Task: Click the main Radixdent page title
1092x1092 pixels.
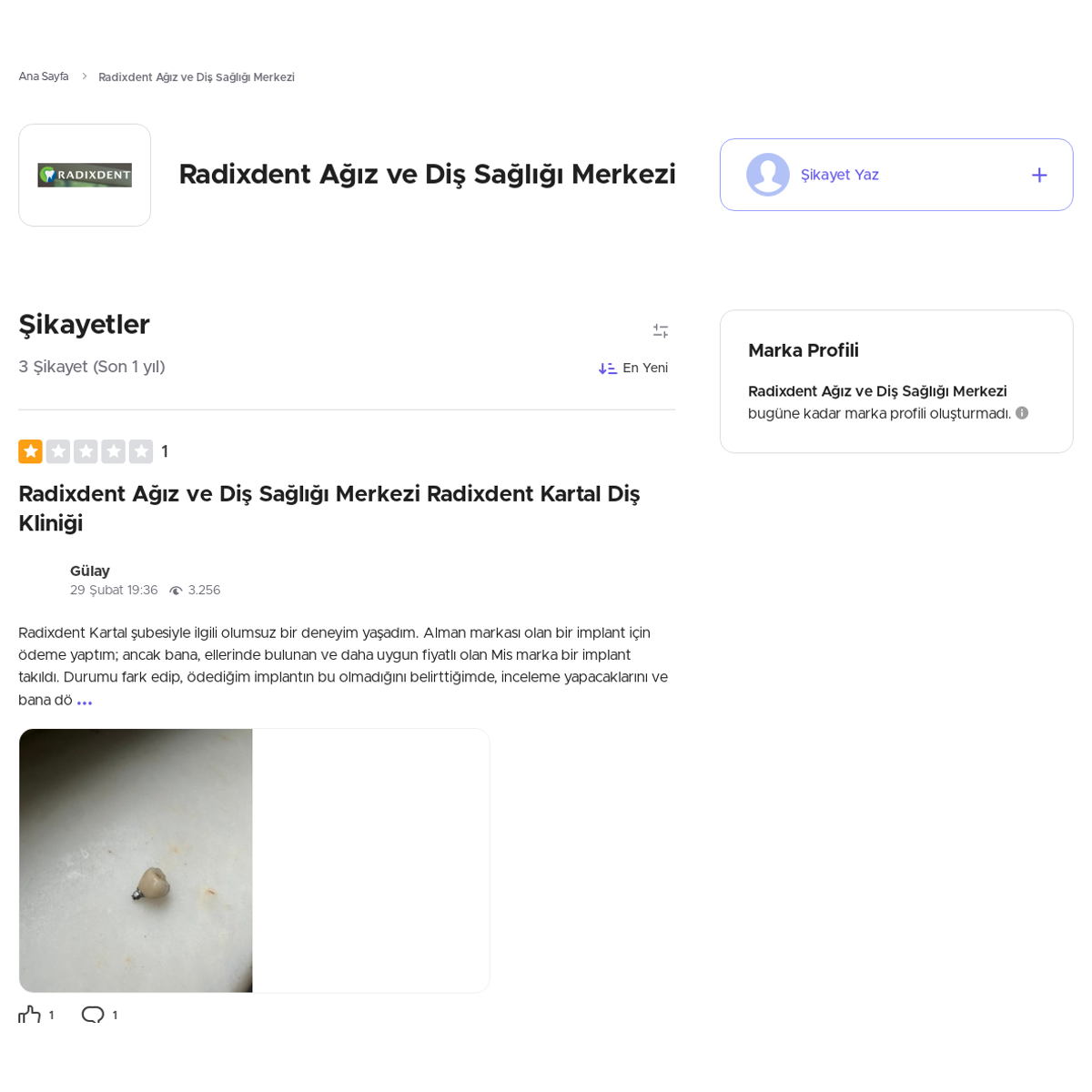Action: pyautogui.click(x=427, y=175)
